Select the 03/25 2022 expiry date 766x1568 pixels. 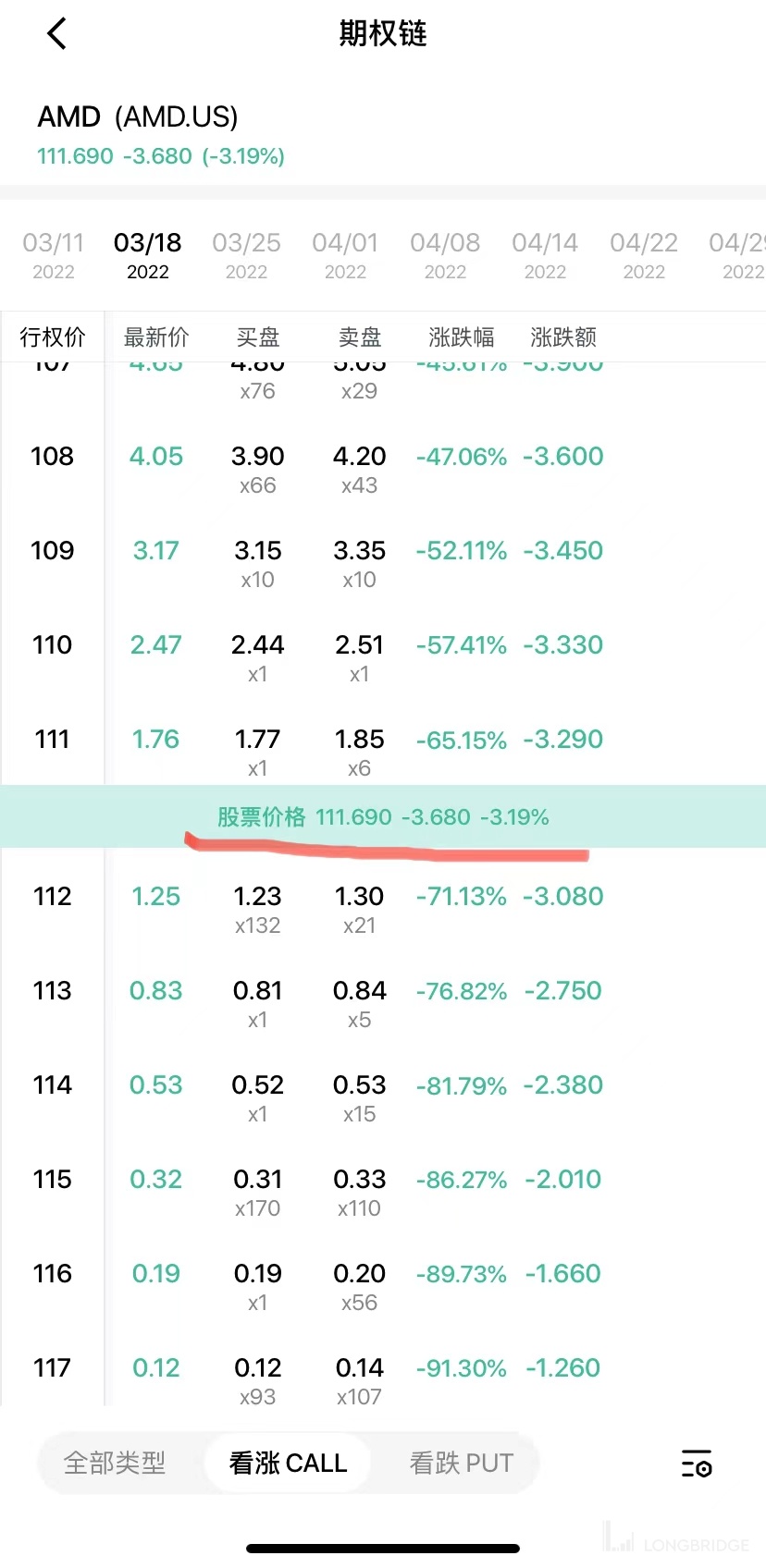click(246, 255)
